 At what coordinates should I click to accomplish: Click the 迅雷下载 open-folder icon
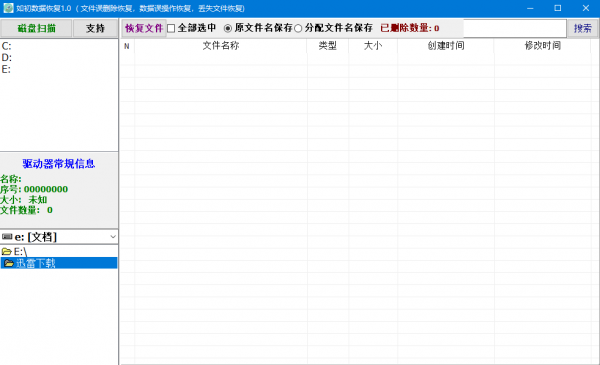9,263
